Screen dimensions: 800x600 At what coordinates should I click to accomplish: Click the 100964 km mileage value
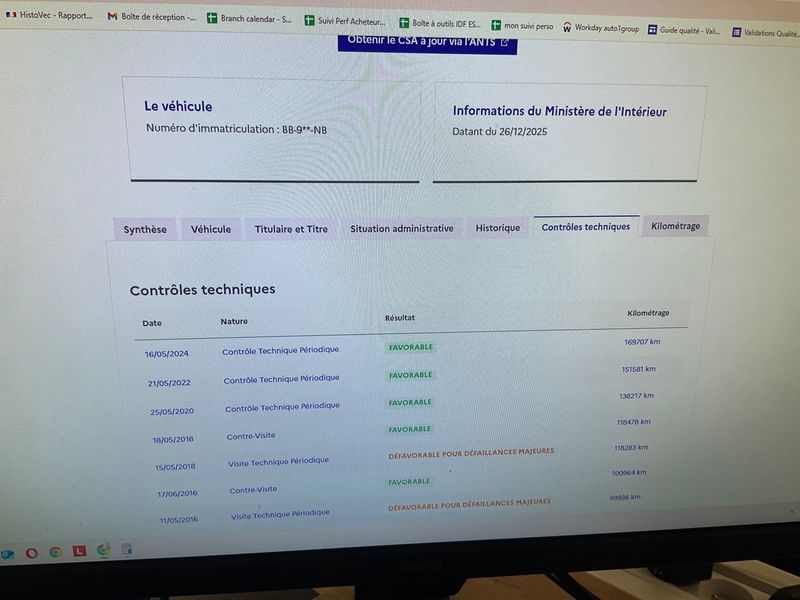tap(629, 473)
